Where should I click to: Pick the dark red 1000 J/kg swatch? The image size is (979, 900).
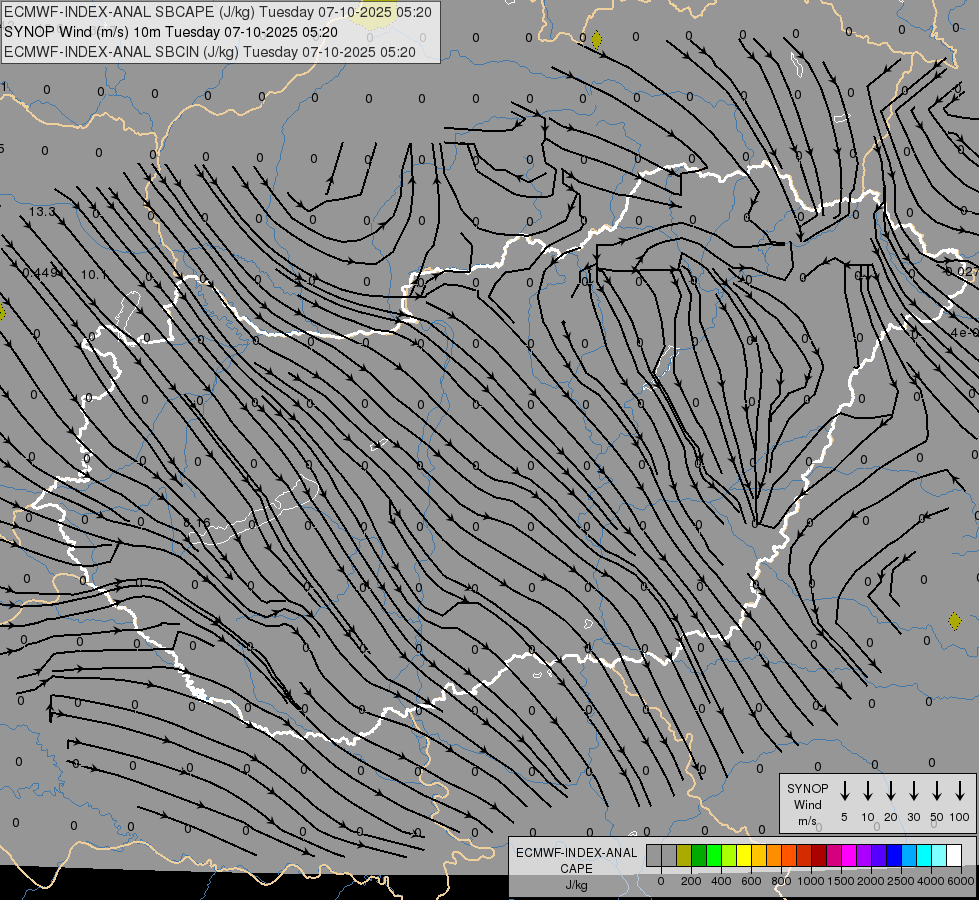coord(819,855)
